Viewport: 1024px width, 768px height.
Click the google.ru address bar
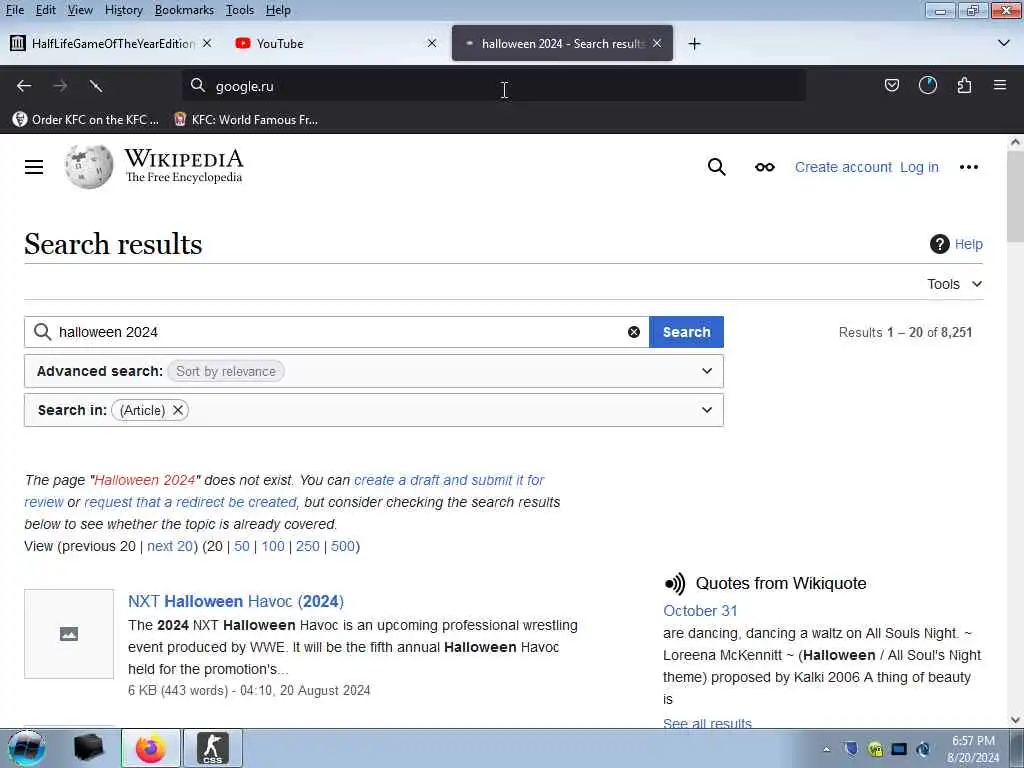pos(494,86)
